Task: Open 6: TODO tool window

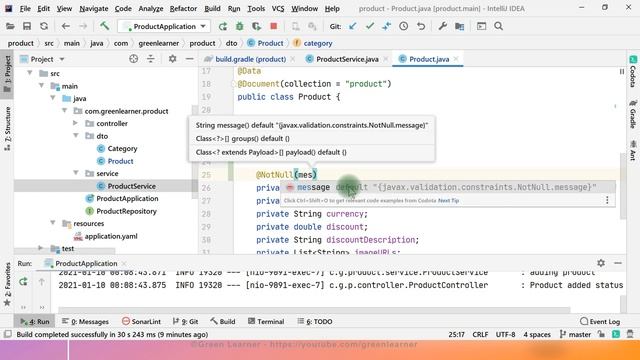Action: pos(315,322)
